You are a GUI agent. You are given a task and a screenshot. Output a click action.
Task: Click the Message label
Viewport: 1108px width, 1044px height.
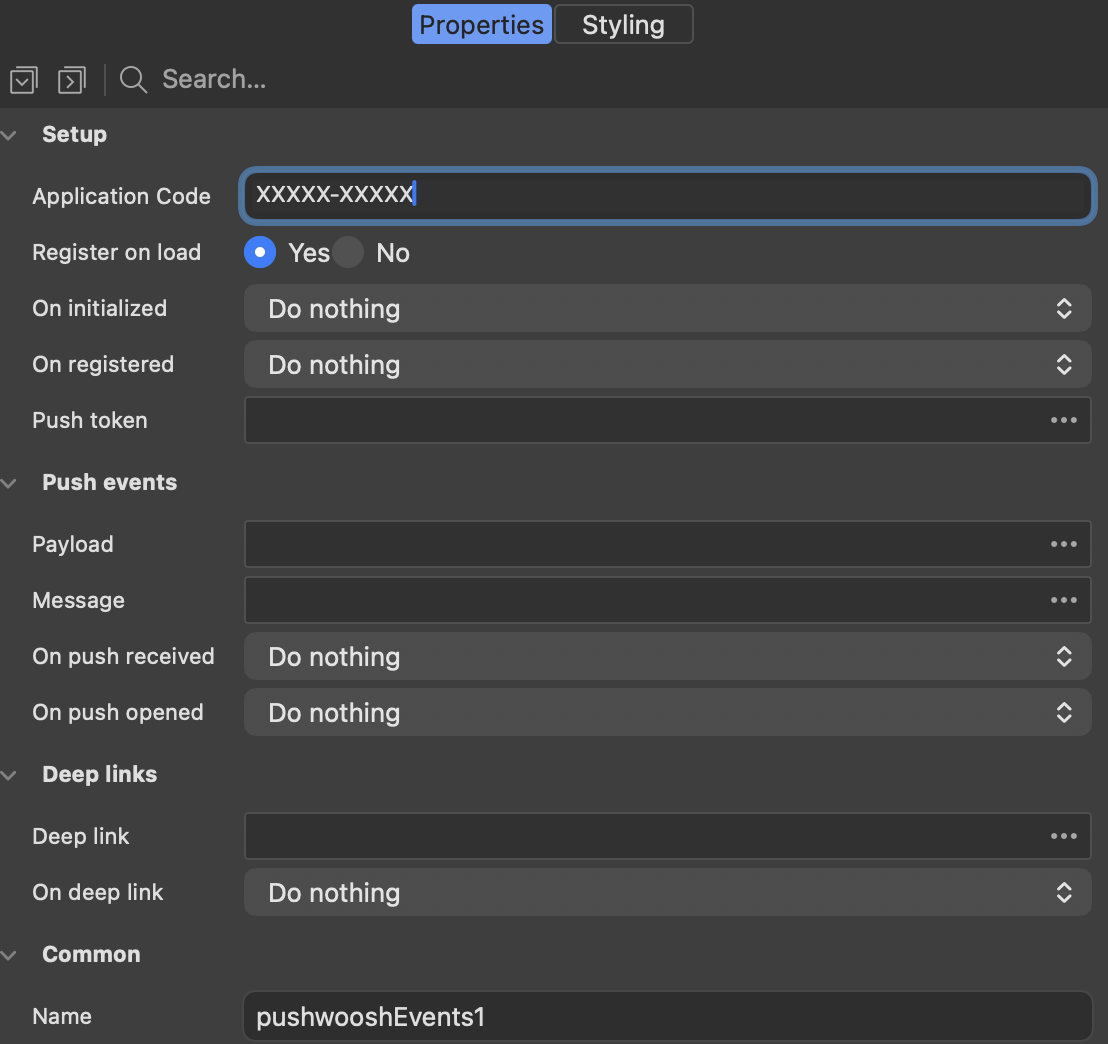(78, 600)
